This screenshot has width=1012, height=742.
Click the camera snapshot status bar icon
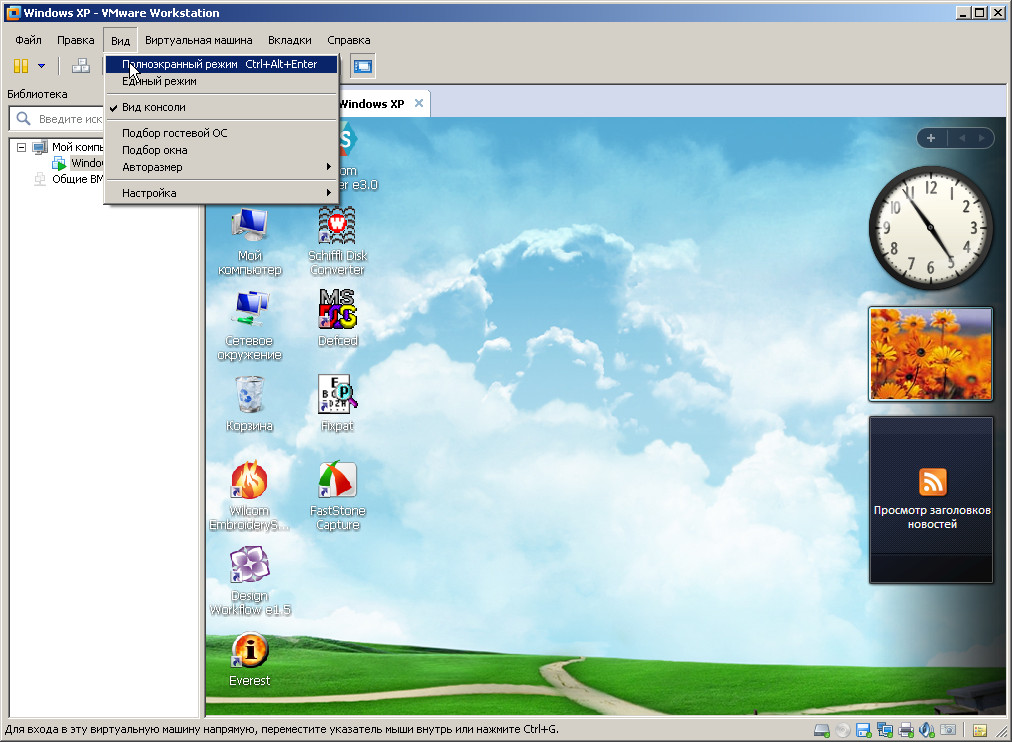[x=948, y=730]
